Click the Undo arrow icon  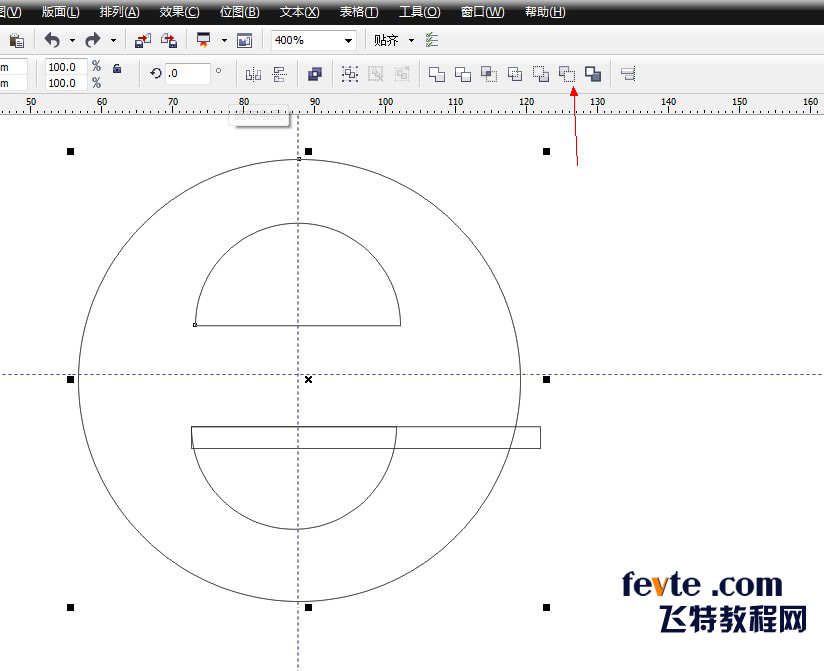coord(52,41)
